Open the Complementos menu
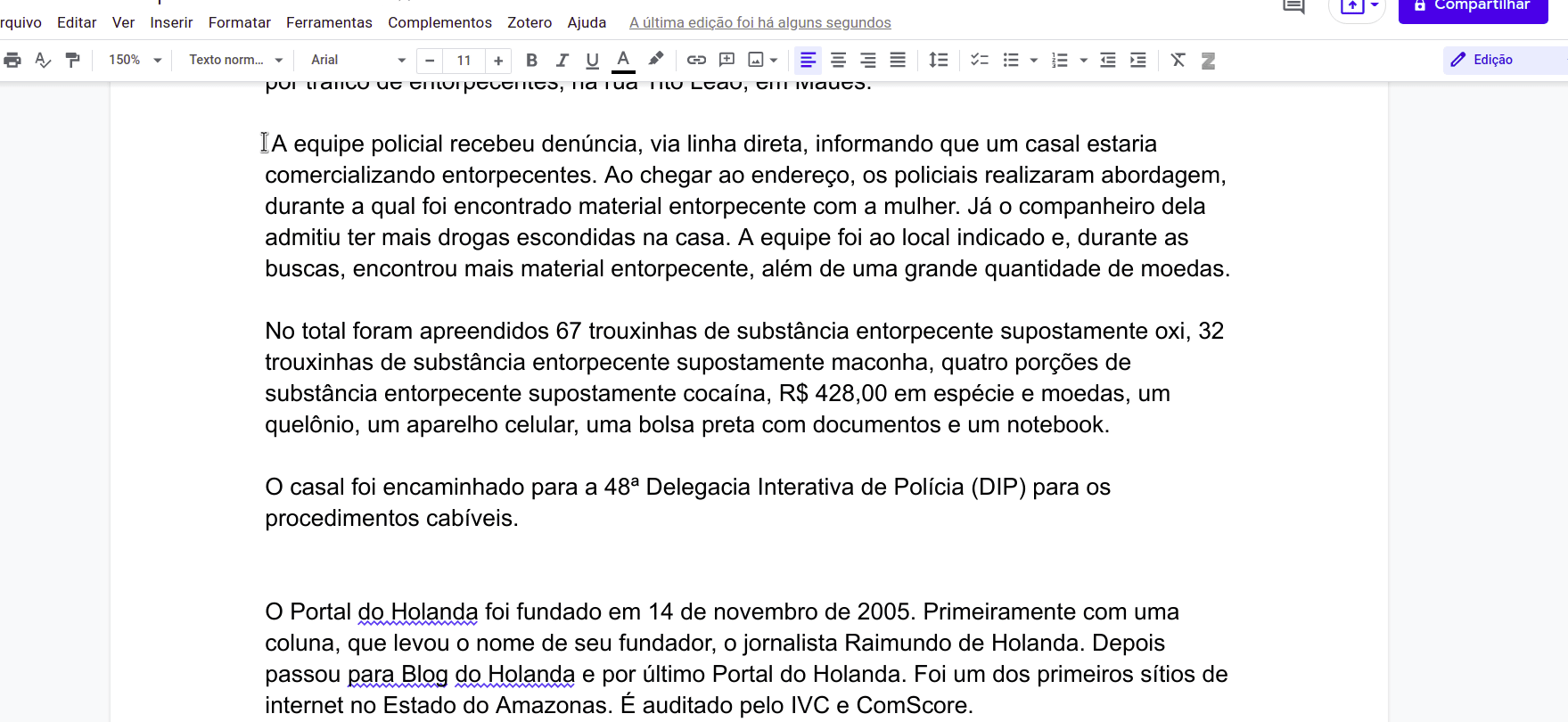Screen dimensions: 1568x722 pyautogui.click(x=439, y=22)
